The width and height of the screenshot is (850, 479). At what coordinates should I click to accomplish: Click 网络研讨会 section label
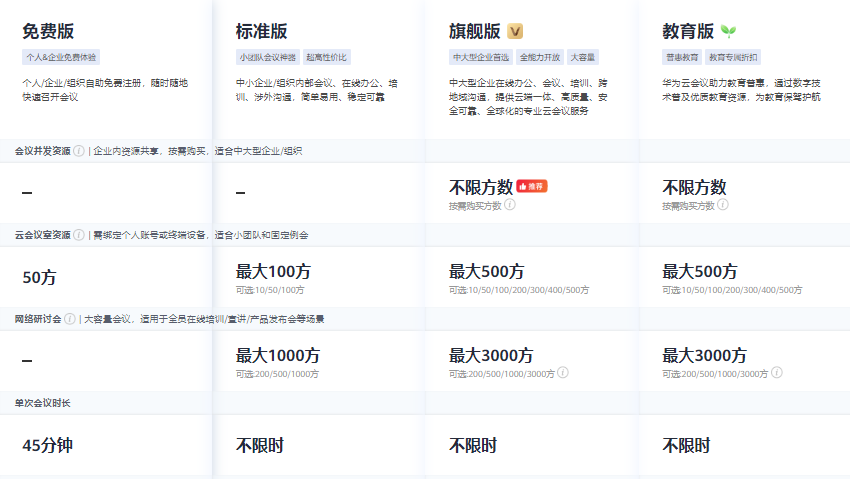pyautogui.click(x=38, y=319)
